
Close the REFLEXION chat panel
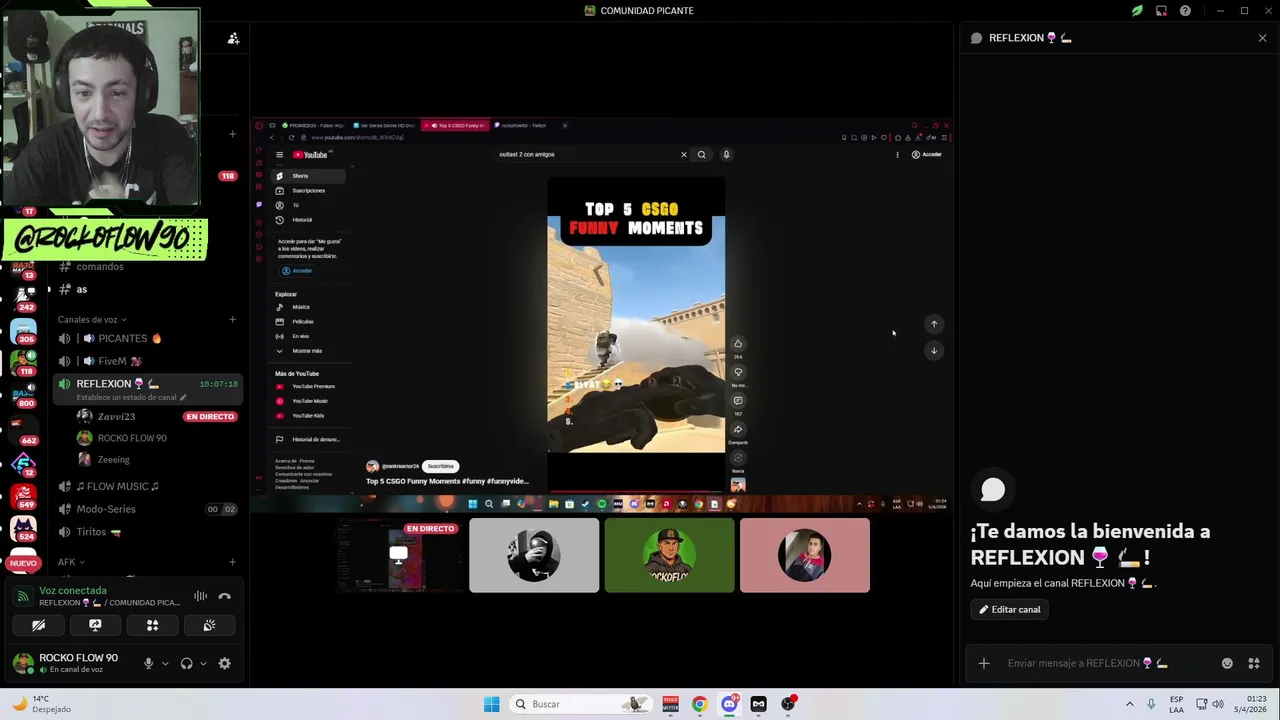click(x=1262, y=38)
